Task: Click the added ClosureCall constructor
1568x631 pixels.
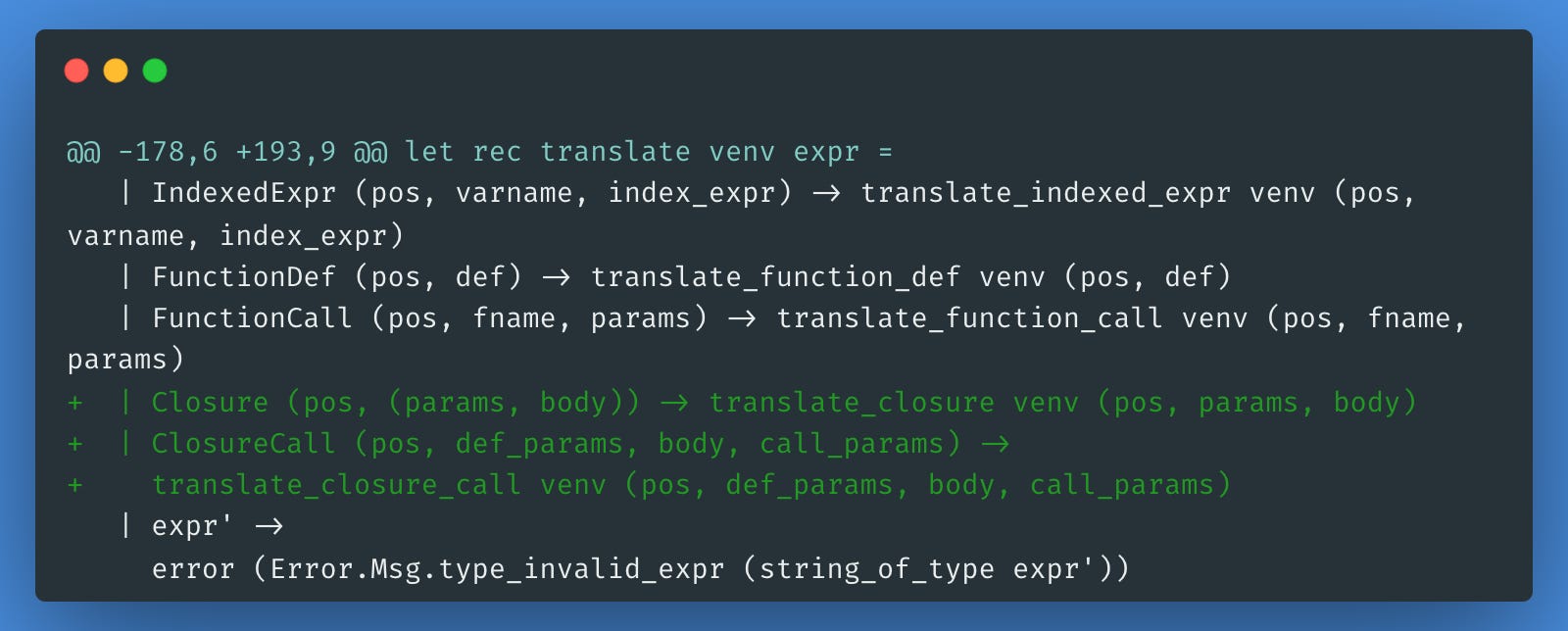Action: tap(244, 444)
